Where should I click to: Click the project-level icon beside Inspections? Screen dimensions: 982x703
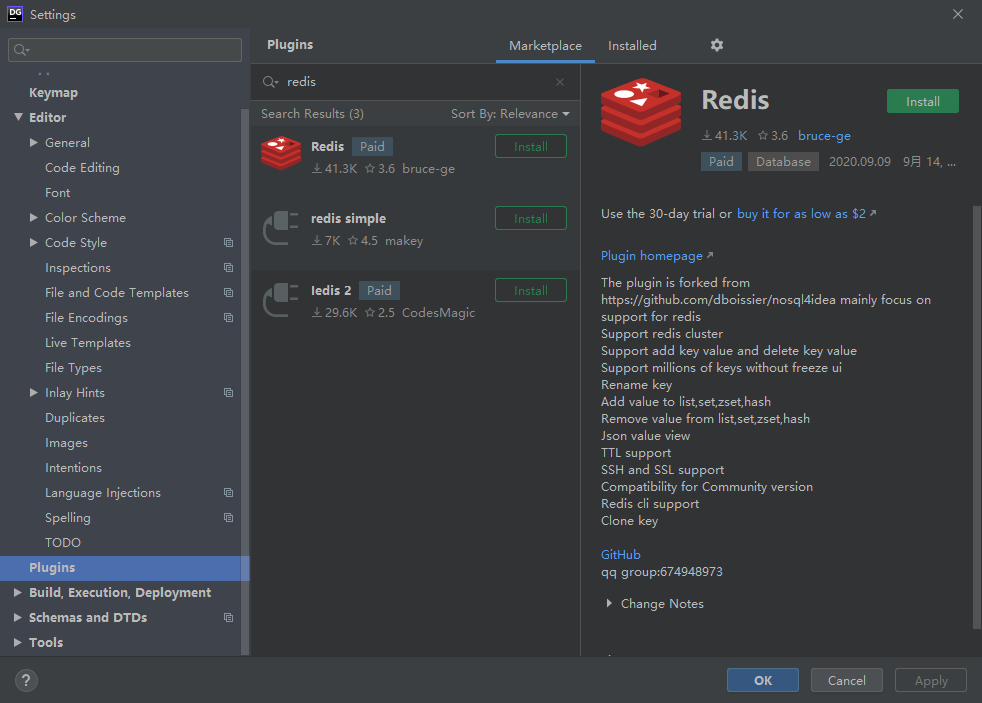click(x=229, y=267)
